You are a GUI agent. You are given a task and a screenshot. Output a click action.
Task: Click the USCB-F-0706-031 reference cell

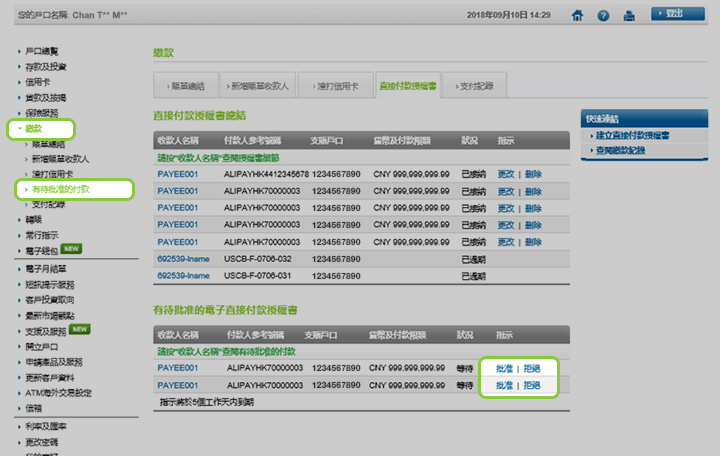pyautogui.click(x=258, y=276)
